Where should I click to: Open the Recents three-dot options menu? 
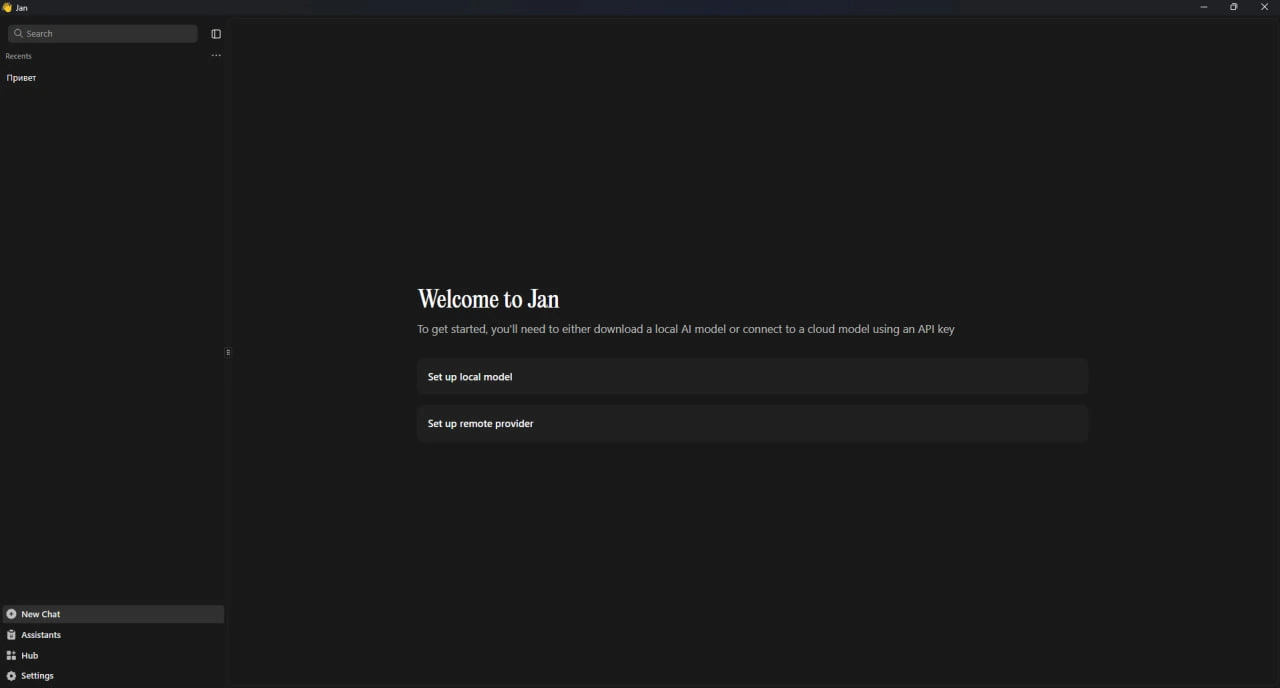point(216,56)
